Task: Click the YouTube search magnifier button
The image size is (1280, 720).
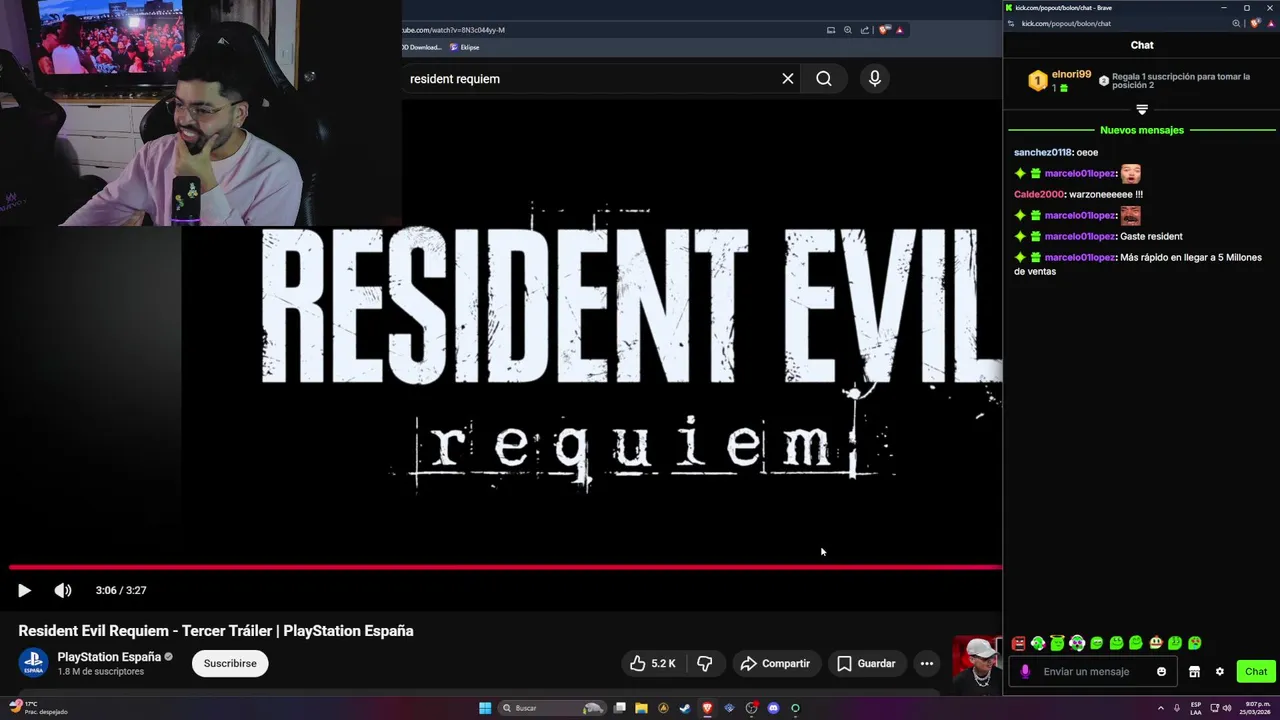Action: click(824, 78)
